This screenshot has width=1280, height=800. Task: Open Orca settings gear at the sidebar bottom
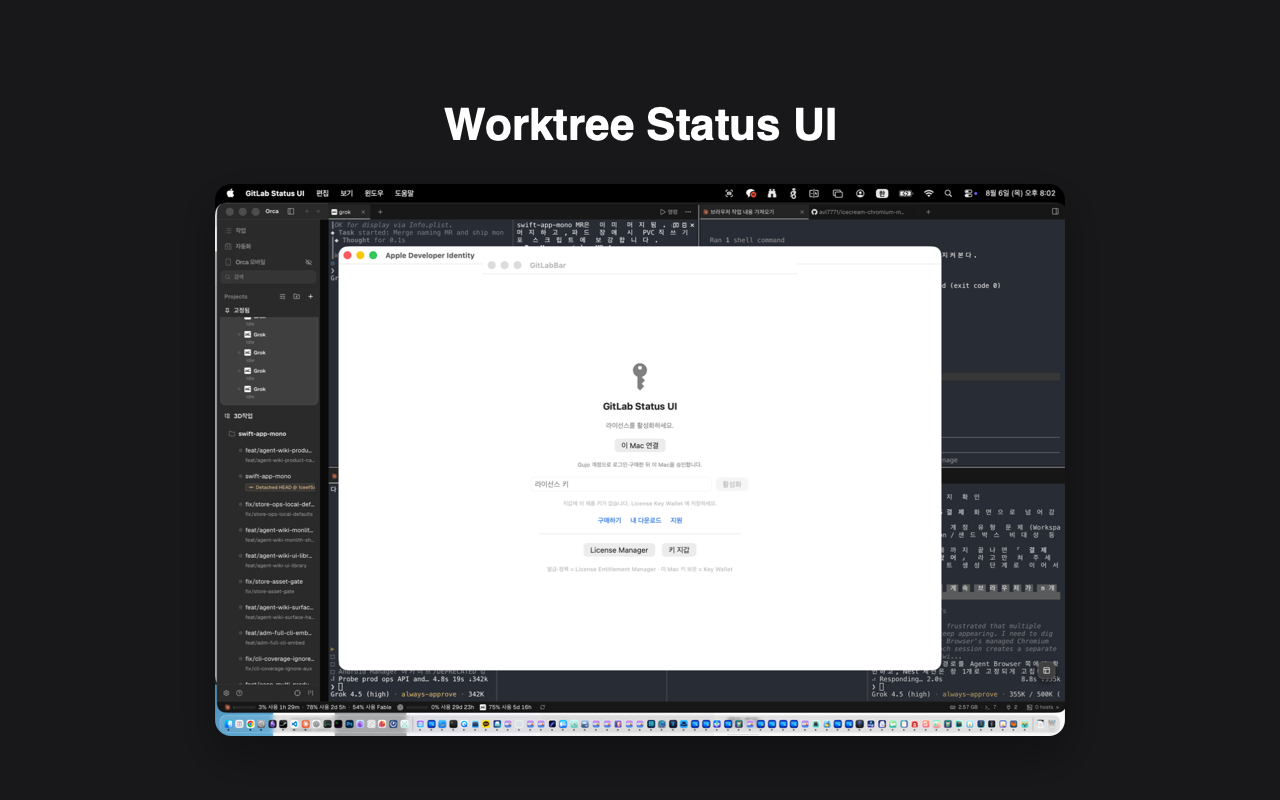(226, 692)
